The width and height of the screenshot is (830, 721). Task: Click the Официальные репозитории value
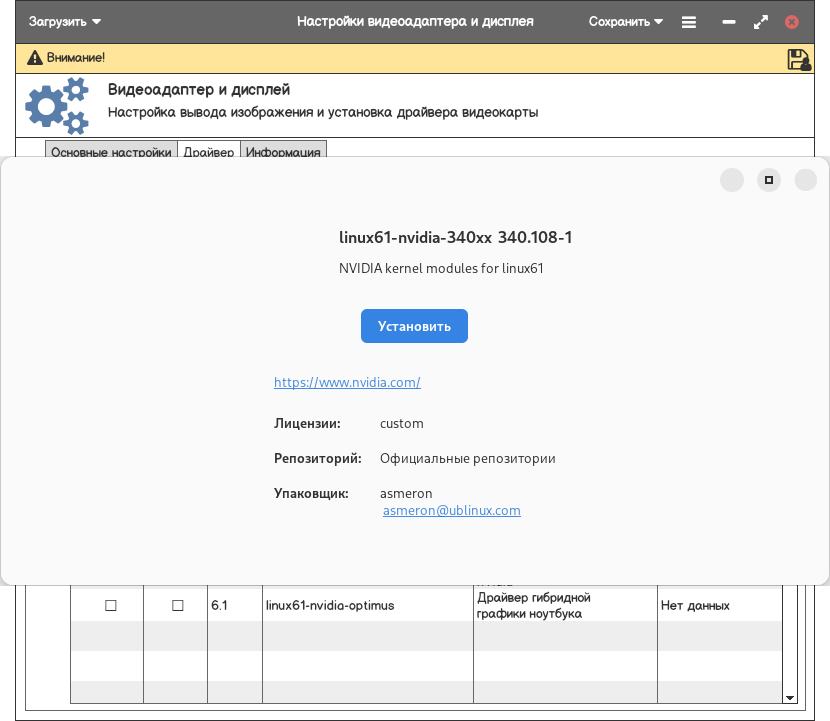(467, 458)
